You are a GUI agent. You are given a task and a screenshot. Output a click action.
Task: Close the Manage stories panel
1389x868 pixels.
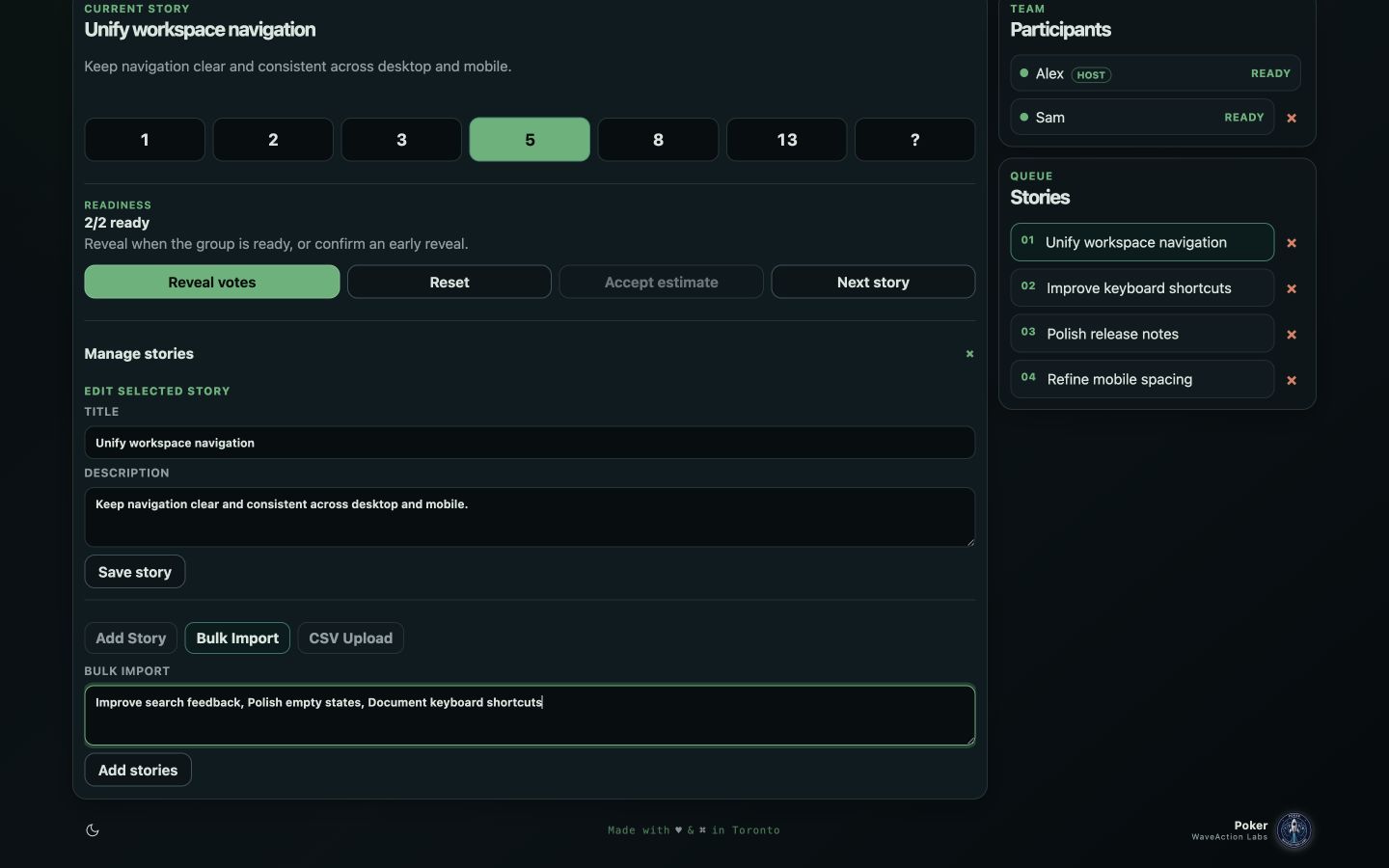(x=969, y=354)
